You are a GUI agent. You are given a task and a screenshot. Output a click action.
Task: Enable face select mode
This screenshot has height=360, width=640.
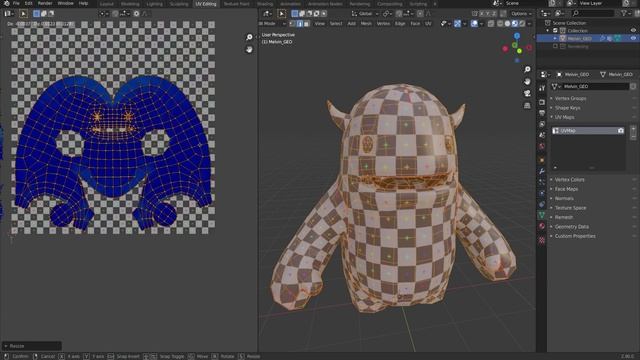(x=307, y=24)
